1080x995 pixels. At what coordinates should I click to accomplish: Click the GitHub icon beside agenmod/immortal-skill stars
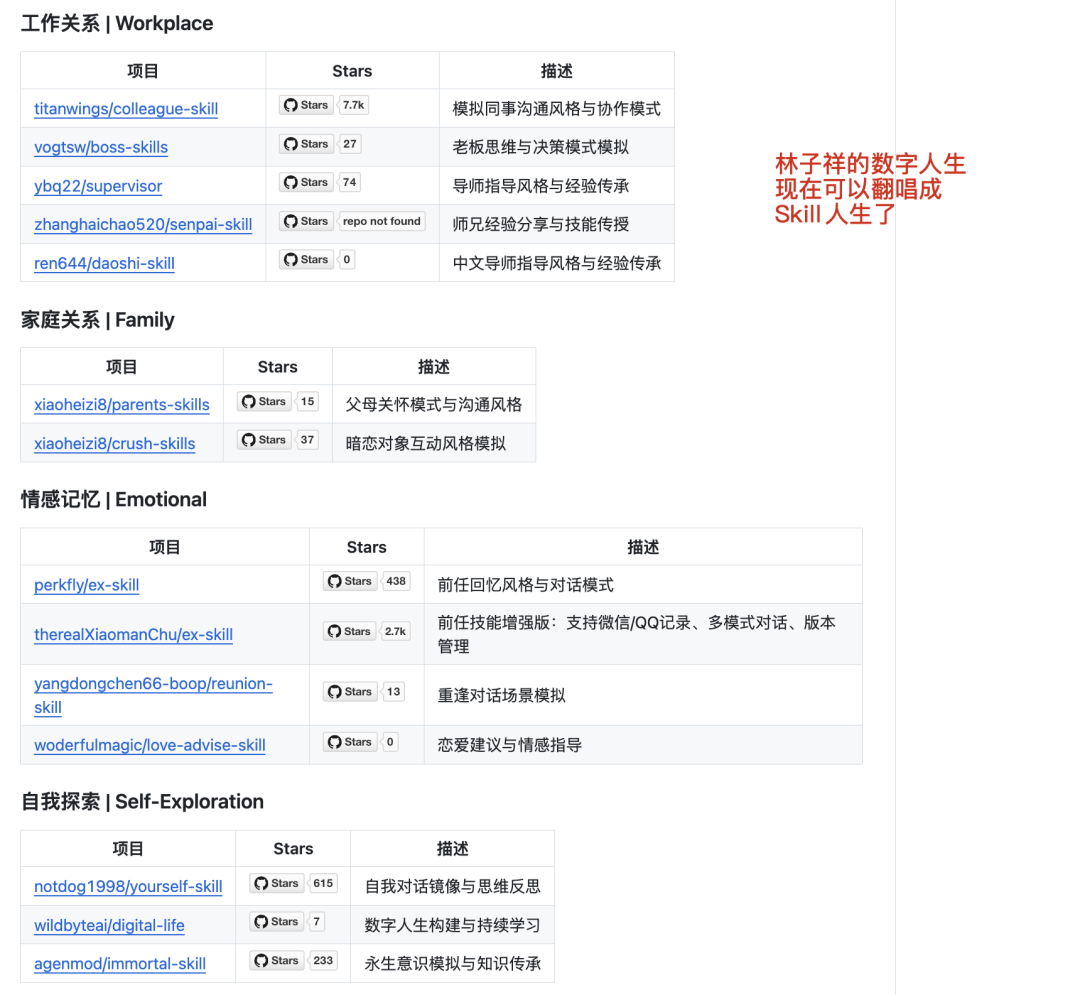[260, 960]
